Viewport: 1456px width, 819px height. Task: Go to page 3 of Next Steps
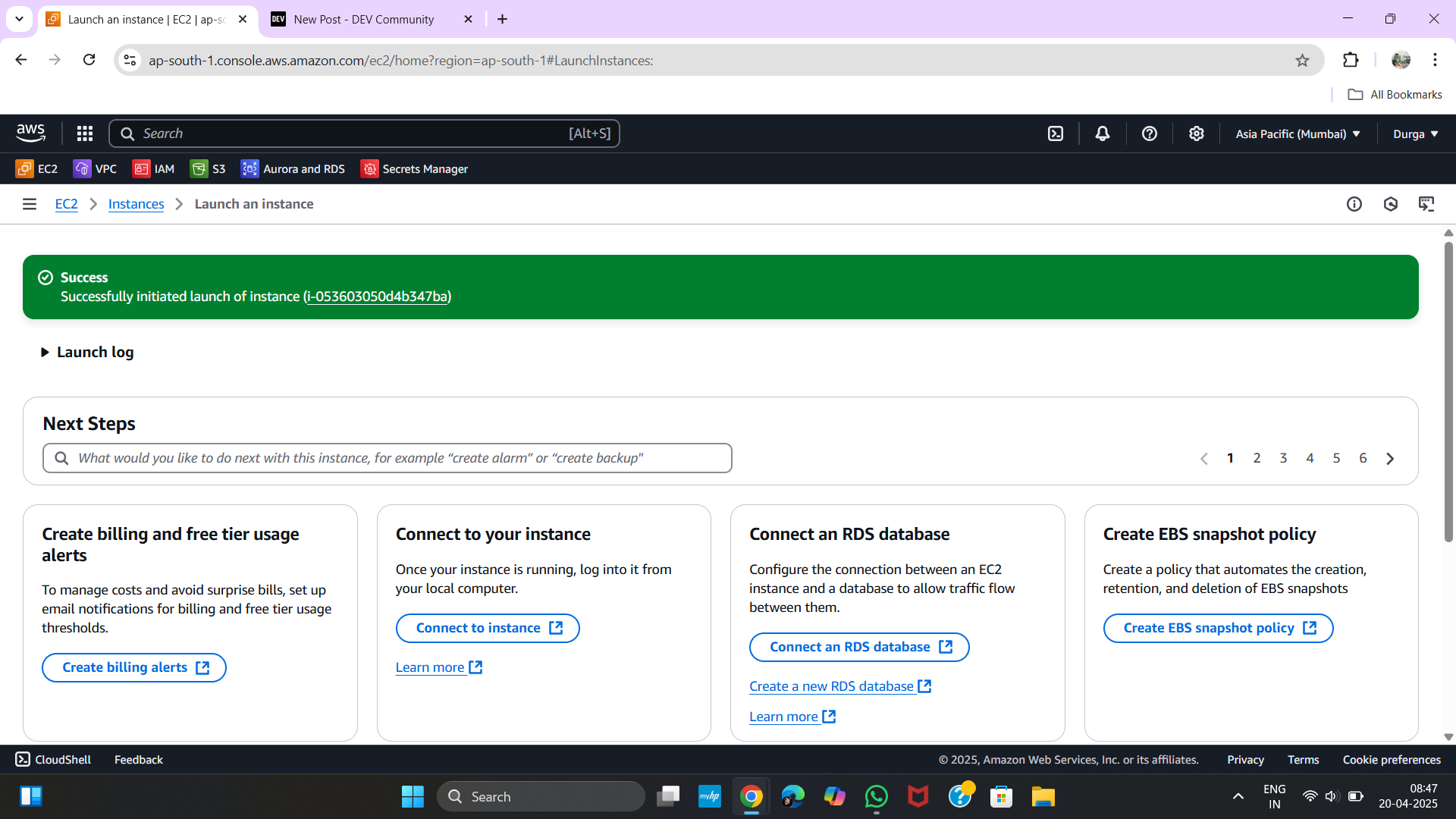1283,458
